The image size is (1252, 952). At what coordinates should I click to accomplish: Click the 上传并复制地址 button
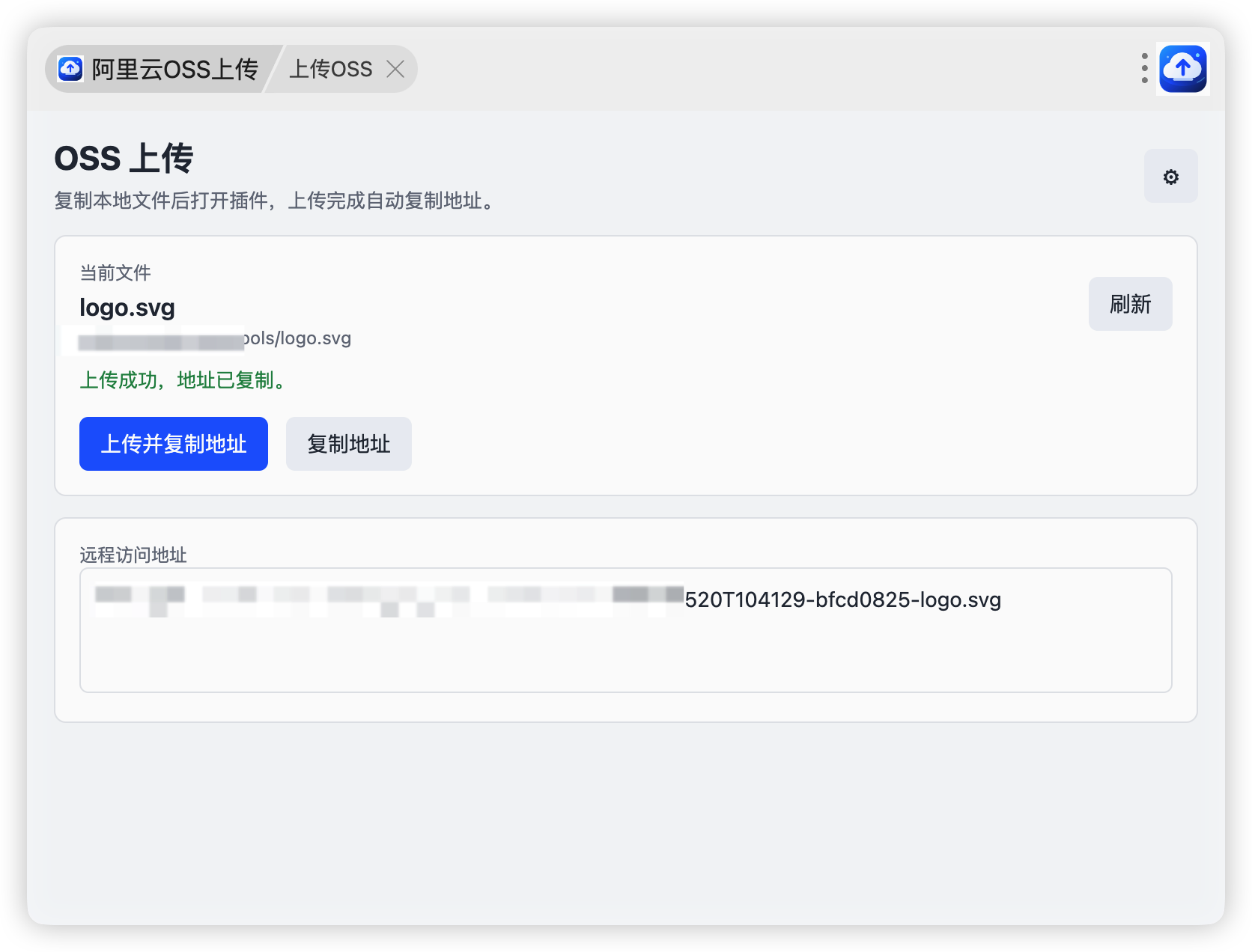point(174,444)
